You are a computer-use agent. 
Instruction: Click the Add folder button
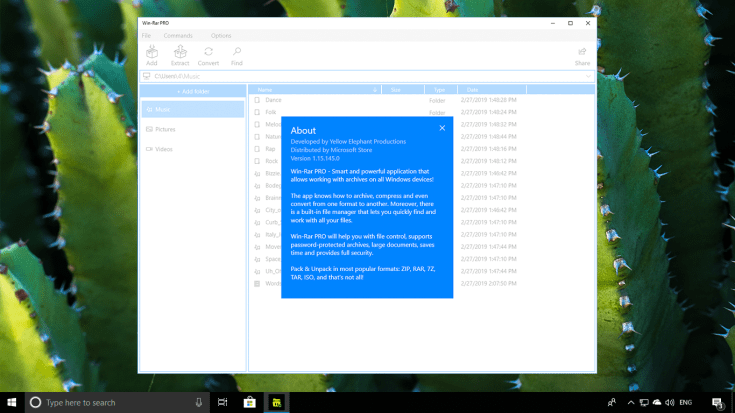[x=193, y=90]
